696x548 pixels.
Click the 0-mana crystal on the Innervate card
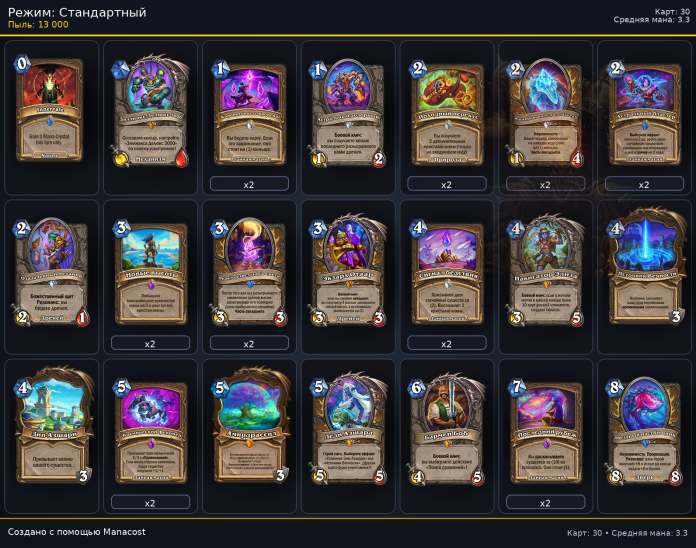22,64
